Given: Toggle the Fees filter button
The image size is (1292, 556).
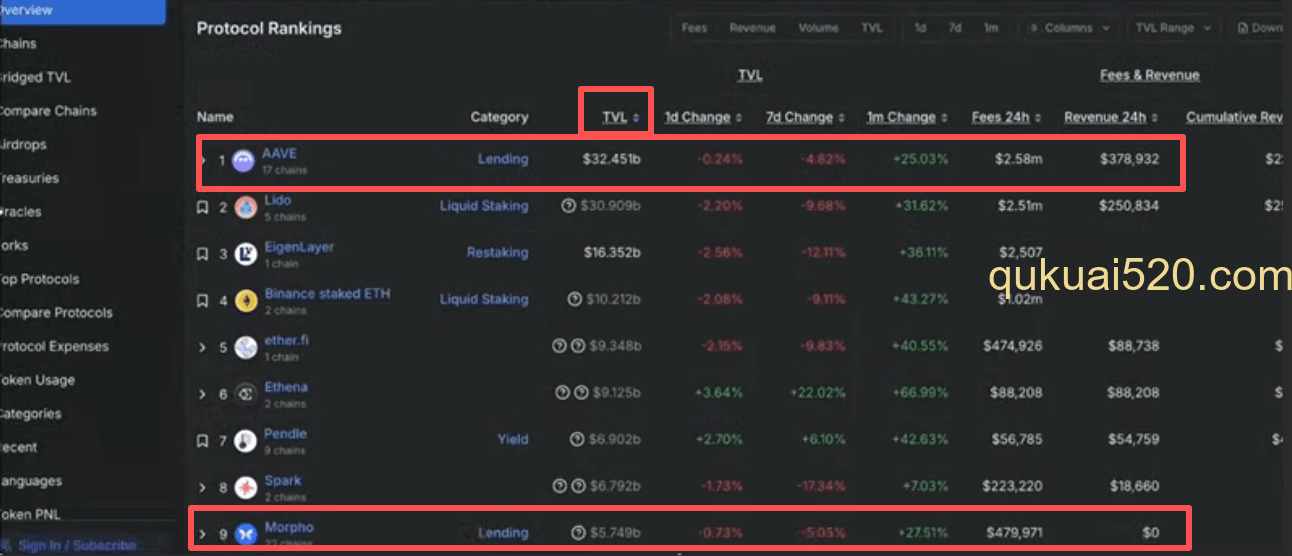Looking at the screenshot, I should [694, 28].
